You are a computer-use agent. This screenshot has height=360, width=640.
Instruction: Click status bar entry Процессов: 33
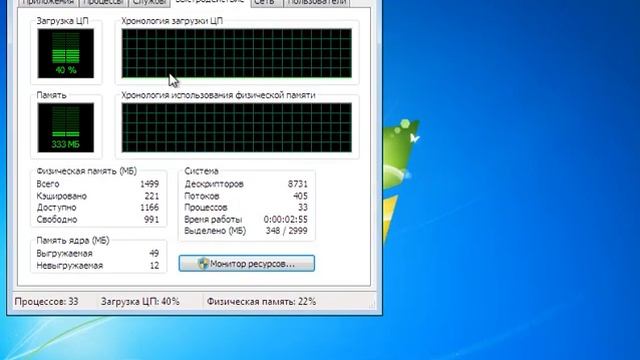[x=46, y=302]
